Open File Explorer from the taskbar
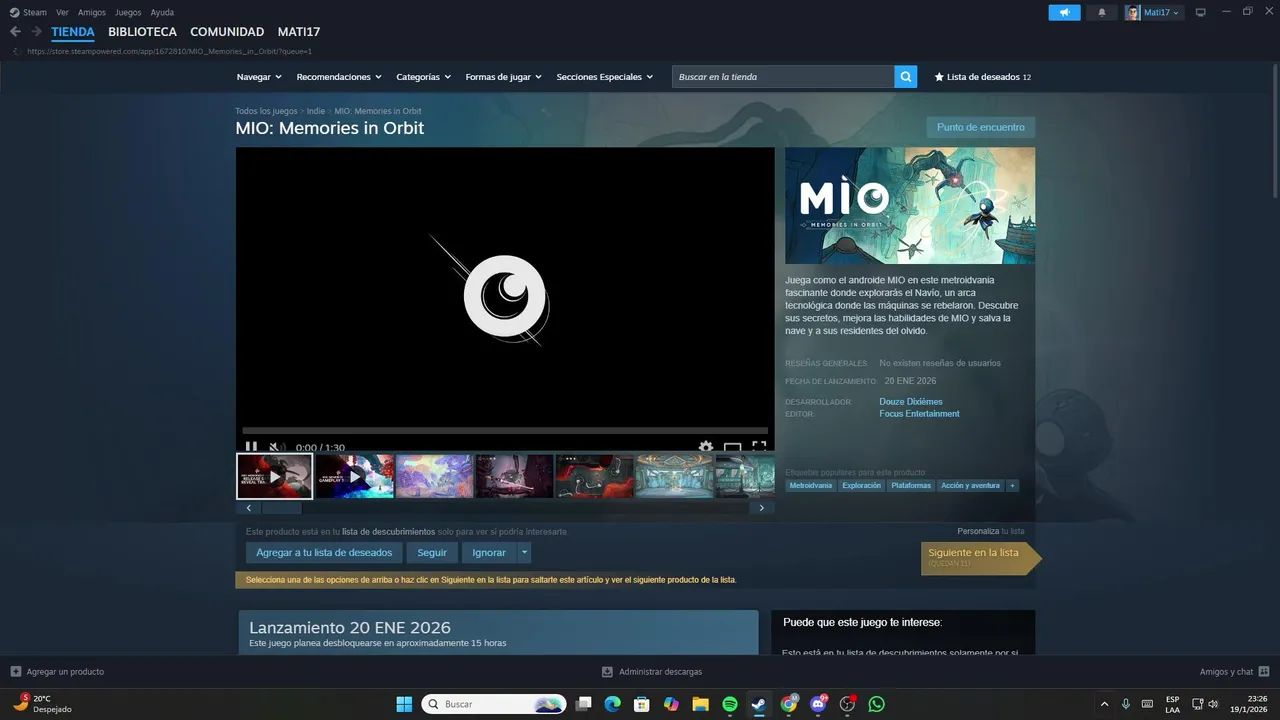The width and height of the screenshot is (1280, 720). click(700, 704)
